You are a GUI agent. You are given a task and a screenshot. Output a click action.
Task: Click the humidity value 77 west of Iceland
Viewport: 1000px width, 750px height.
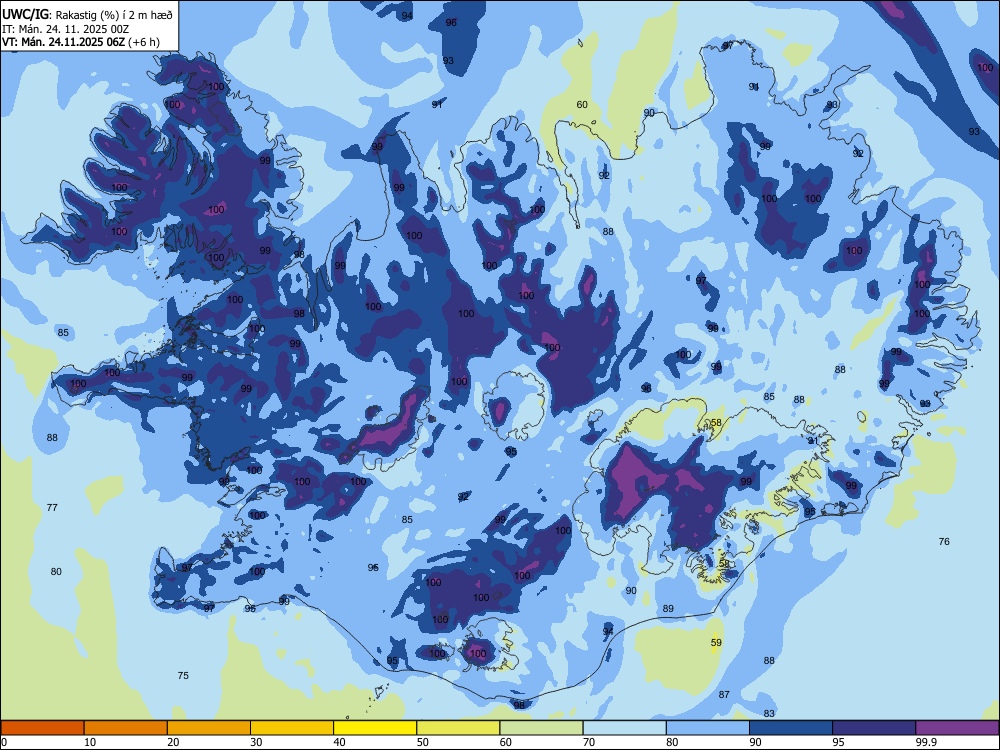pyautogui.click(x=52, y=508)
